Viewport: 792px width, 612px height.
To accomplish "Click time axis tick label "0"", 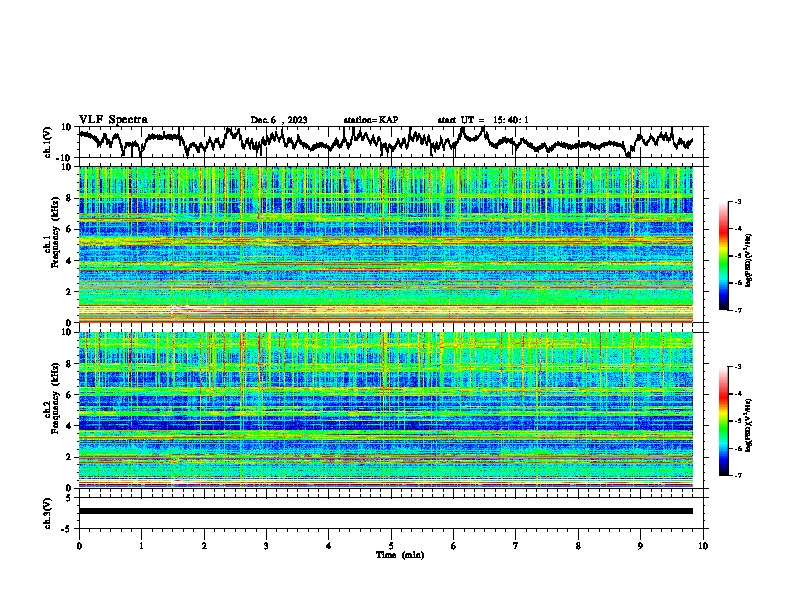I will (79, 546).
